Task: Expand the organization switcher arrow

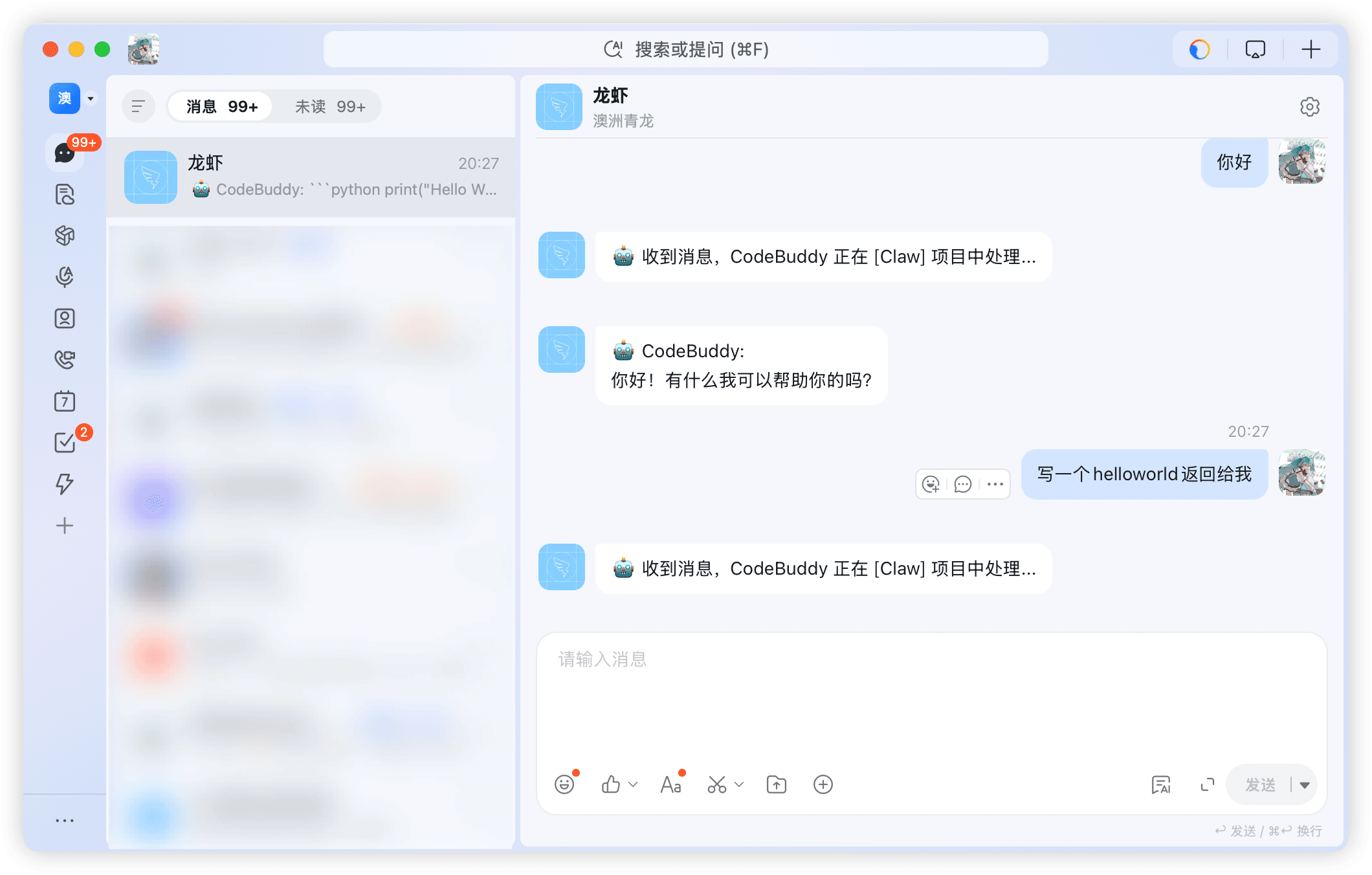Action: [91, 99]
